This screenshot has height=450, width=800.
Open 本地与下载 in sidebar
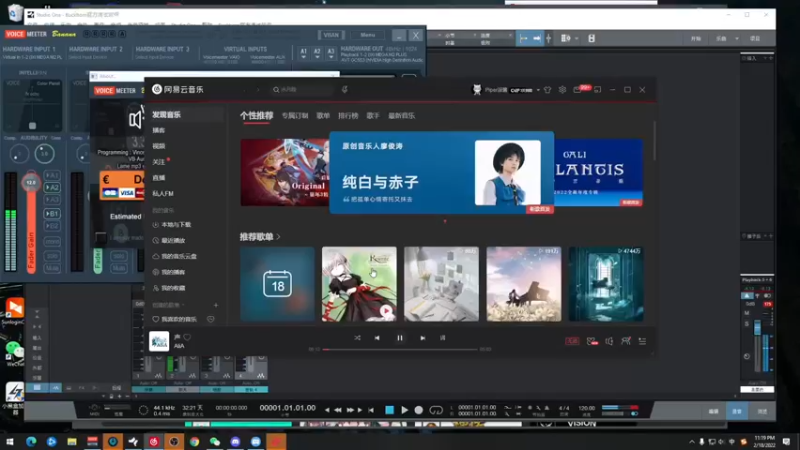[176, 224]
